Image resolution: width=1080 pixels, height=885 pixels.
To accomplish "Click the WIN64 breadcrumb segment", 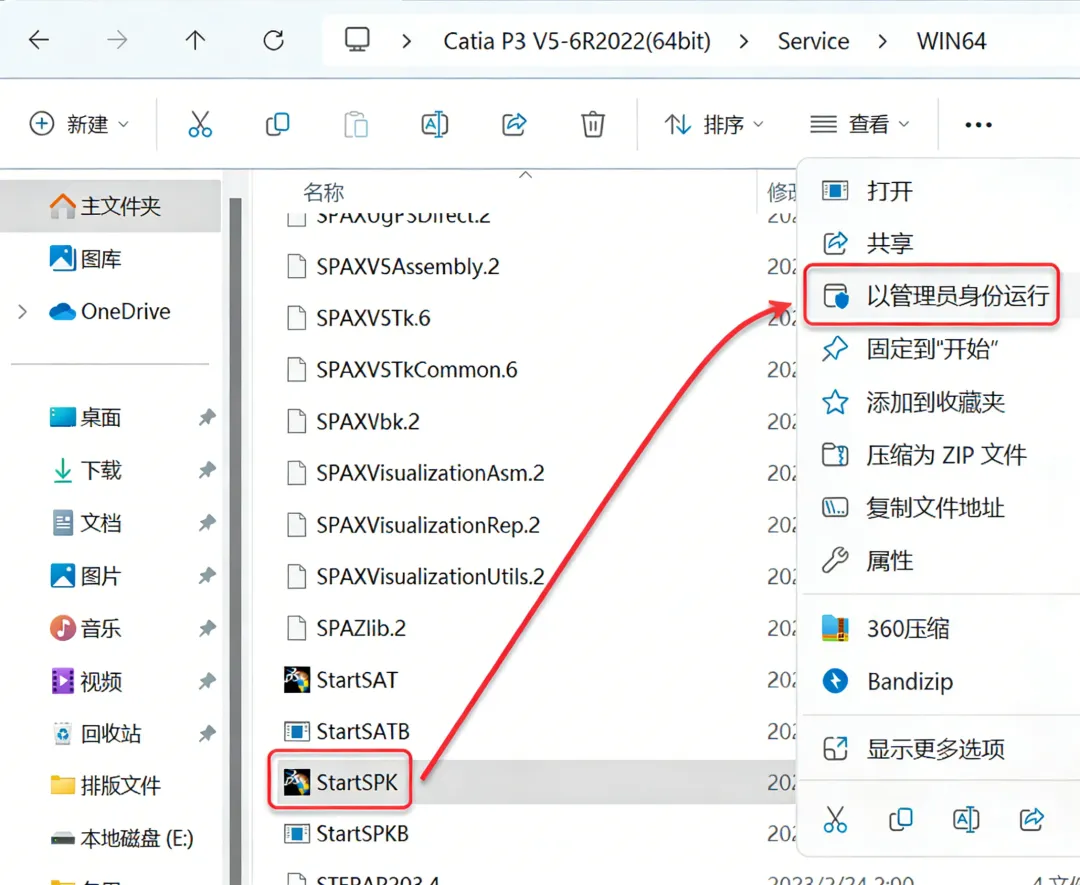I will click(x=951, y=41).
